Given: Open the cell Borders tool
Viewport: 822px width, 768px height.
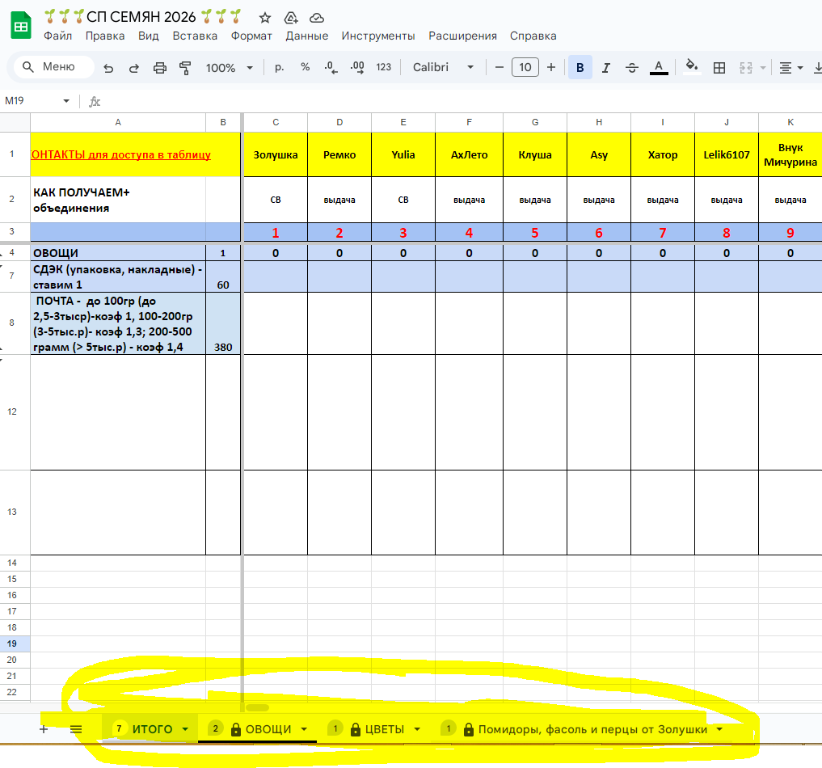Looking at the screenshot, I should tap(718, 67).
